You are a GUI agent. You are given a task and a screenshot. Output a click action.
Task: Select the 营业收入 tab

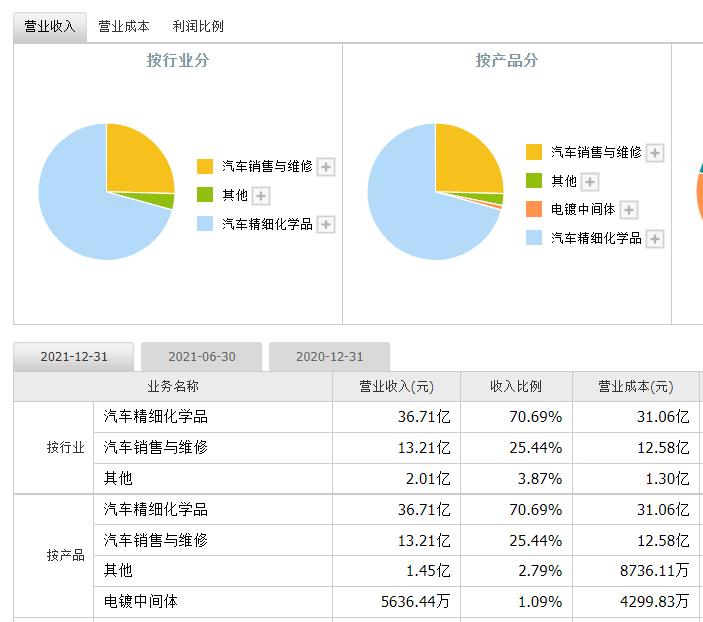pyautogui.click(x=50, y=27)
